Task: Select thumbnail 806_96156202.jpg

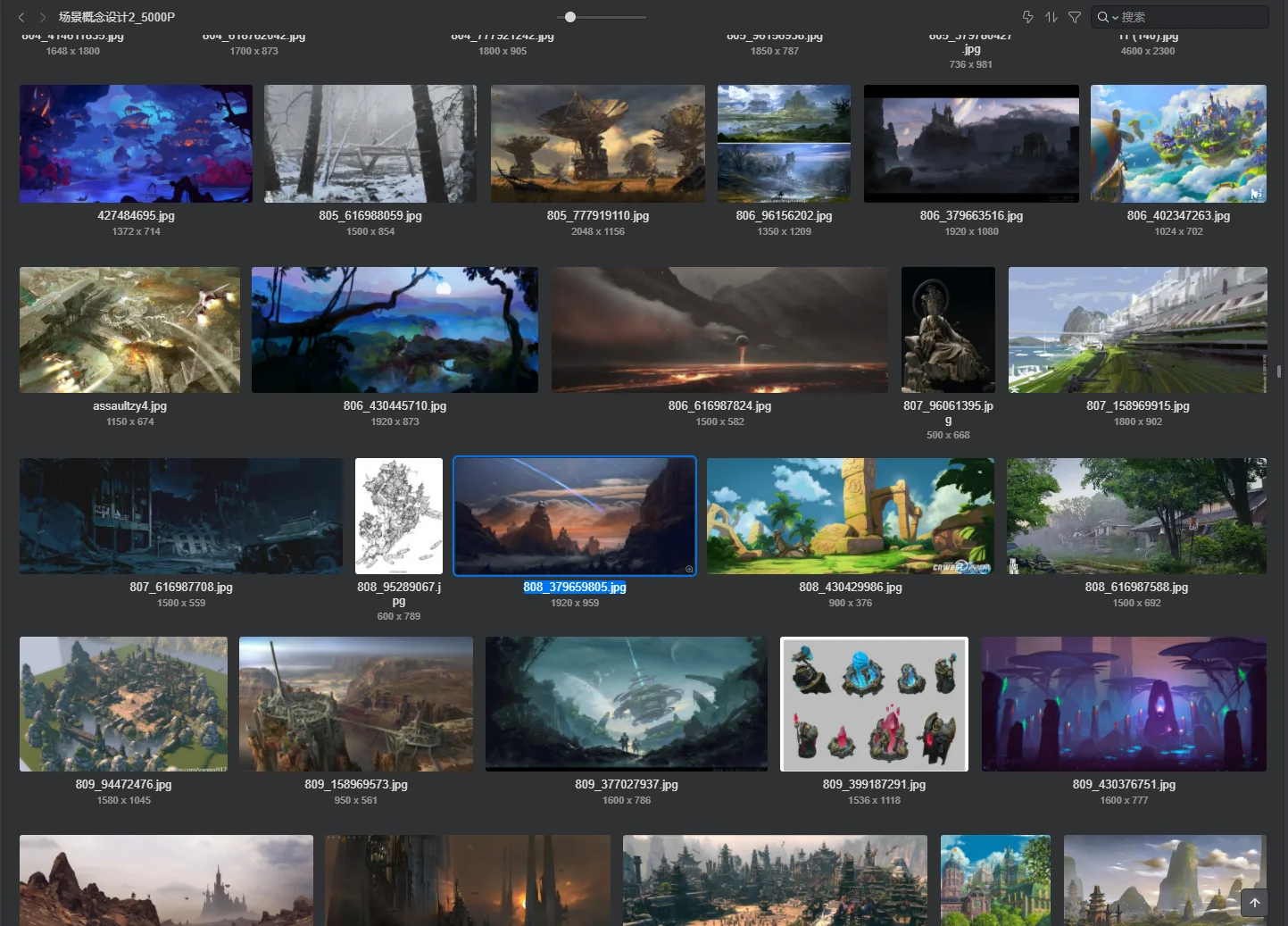Action: 784,144
